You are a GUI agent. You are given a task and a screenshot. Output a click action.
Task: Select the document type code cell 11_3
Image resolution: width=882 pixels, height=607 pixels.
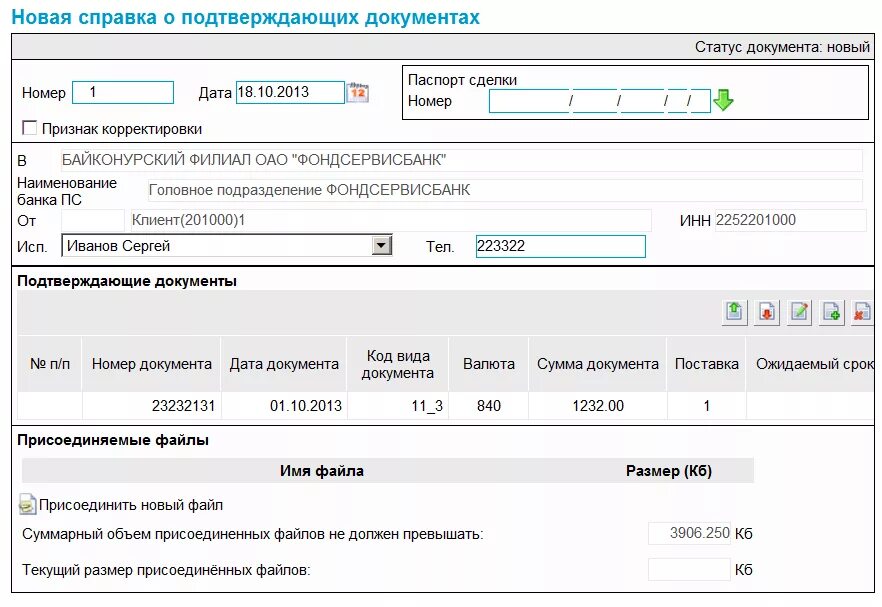point(398,406)
